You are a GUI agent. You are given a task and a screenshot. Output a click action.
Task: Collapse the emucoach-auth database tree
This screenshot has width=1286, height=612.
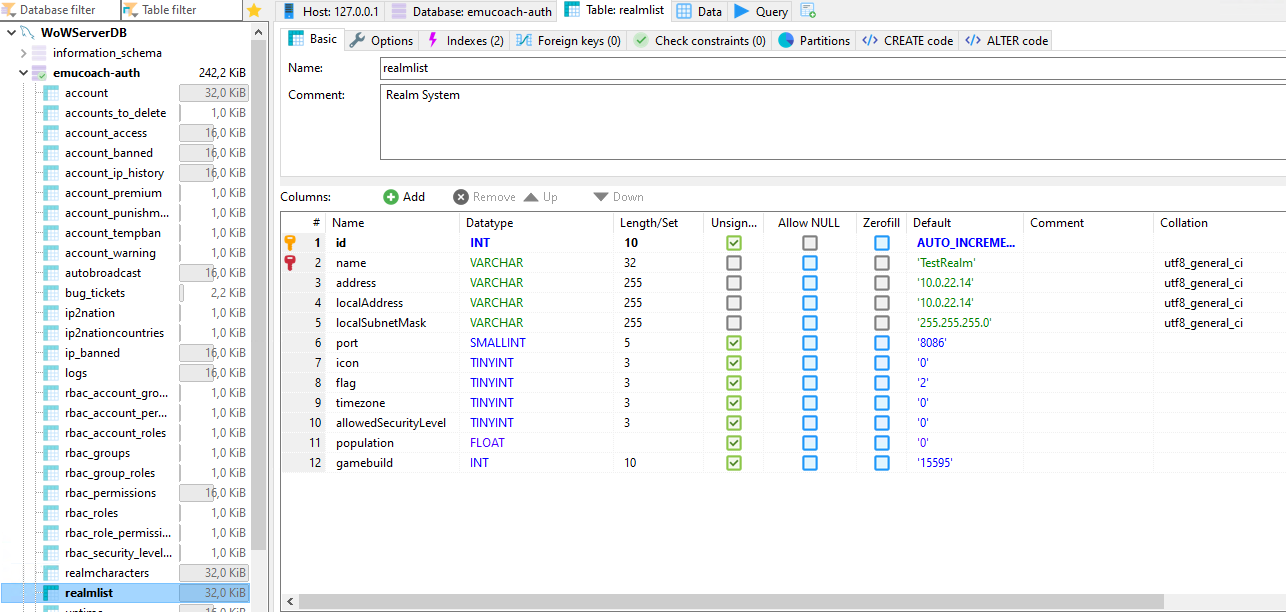coord(23,72)
